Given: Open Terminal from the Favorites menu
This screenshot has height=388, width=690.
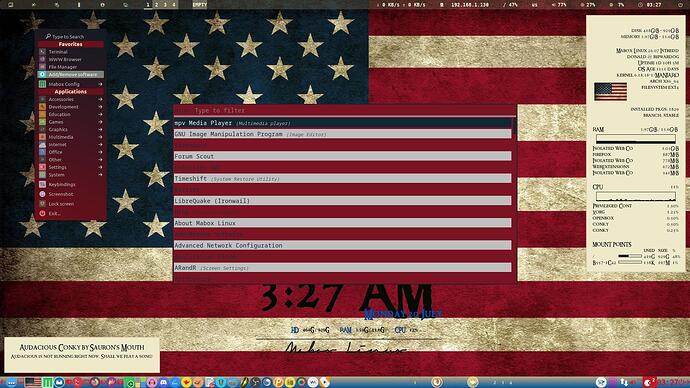Looking at the screenshot, I should [x=70, y=52].
